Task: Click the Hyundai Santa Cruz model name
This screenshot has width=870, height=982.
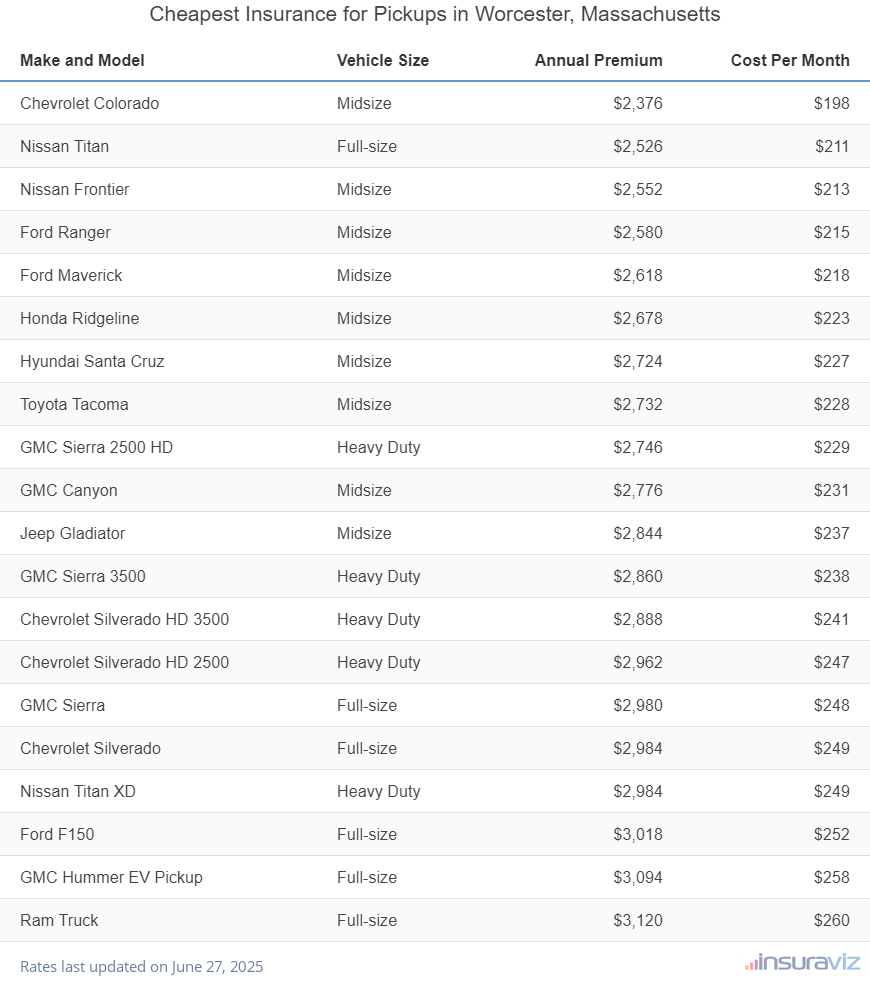Action: 92,361
